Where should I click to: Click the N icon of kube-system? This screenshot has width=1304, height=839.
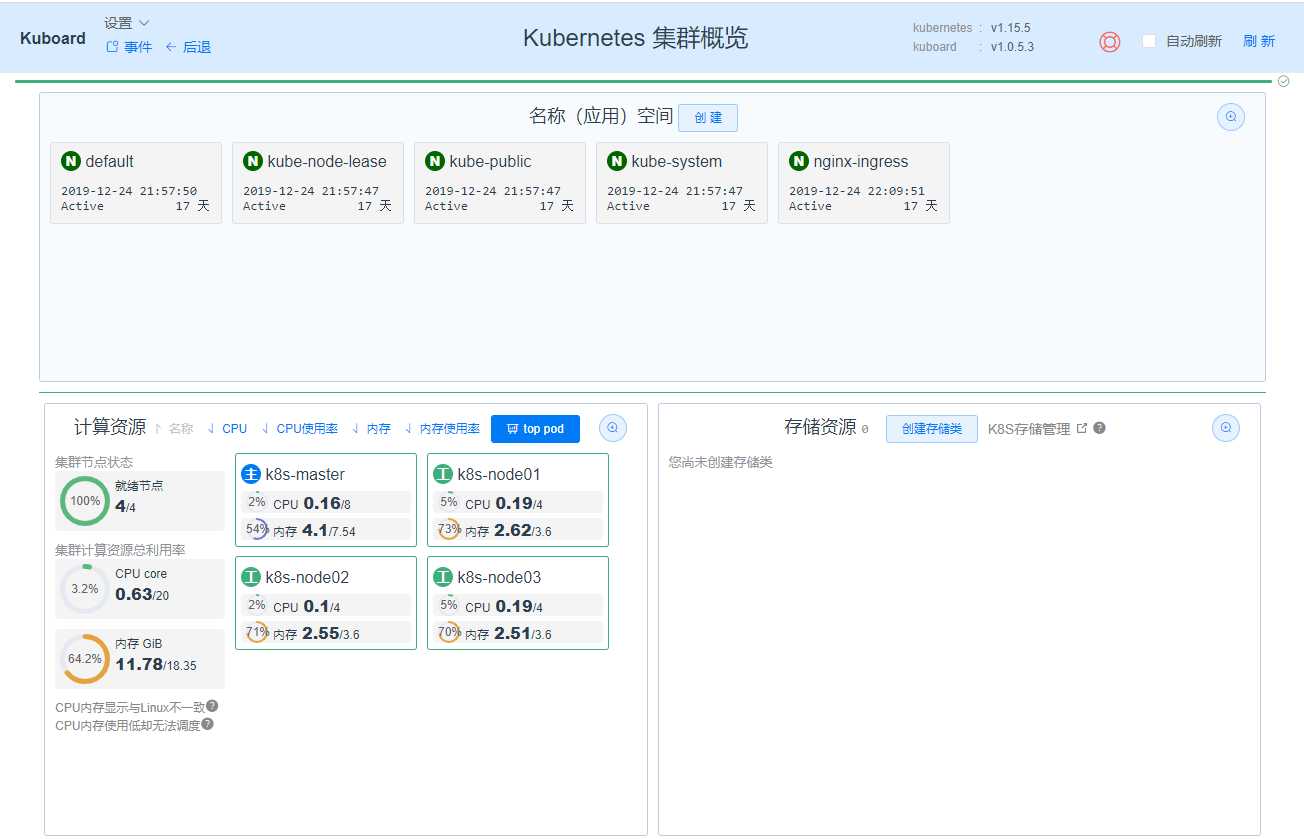point(617,161)
